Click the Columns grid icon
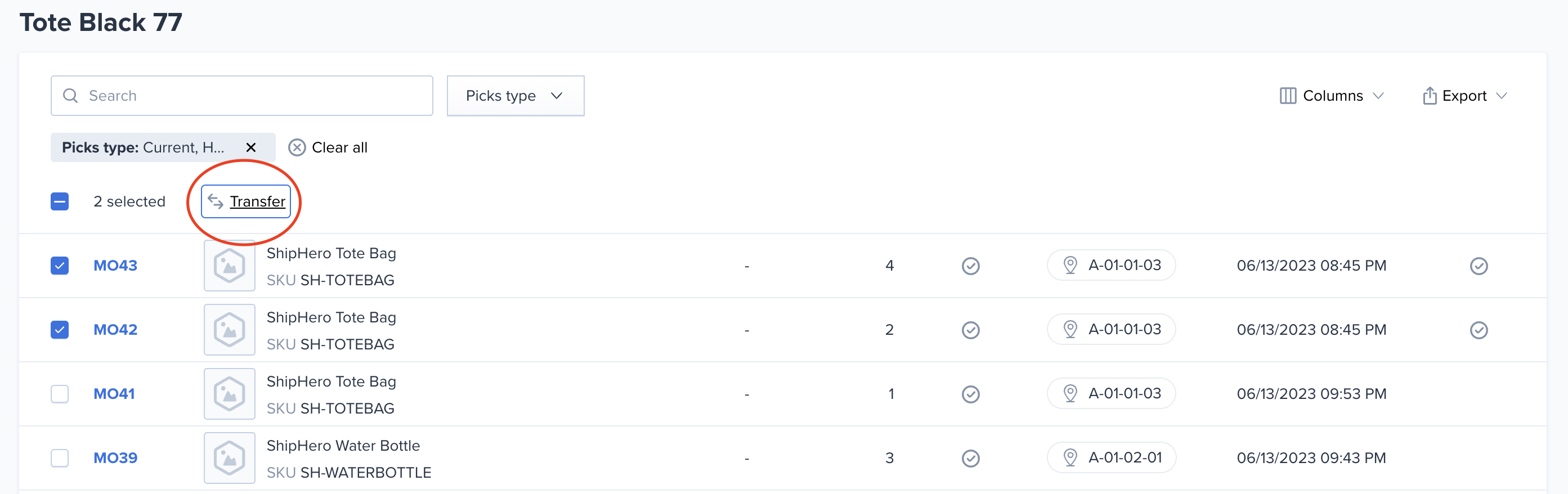 pyautogui.click(x=1287, y=96)
